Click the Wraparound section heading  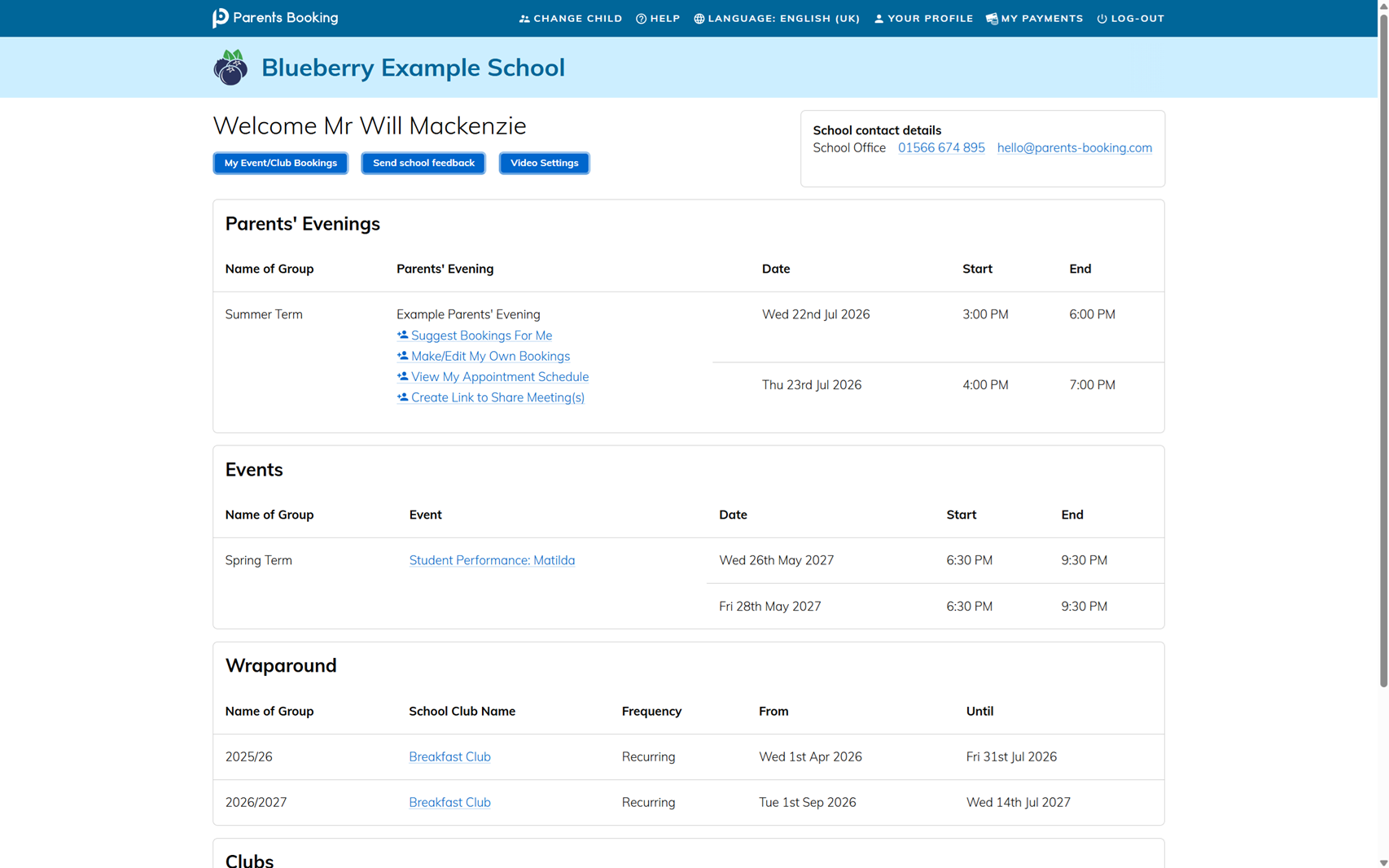click(281, 666)
